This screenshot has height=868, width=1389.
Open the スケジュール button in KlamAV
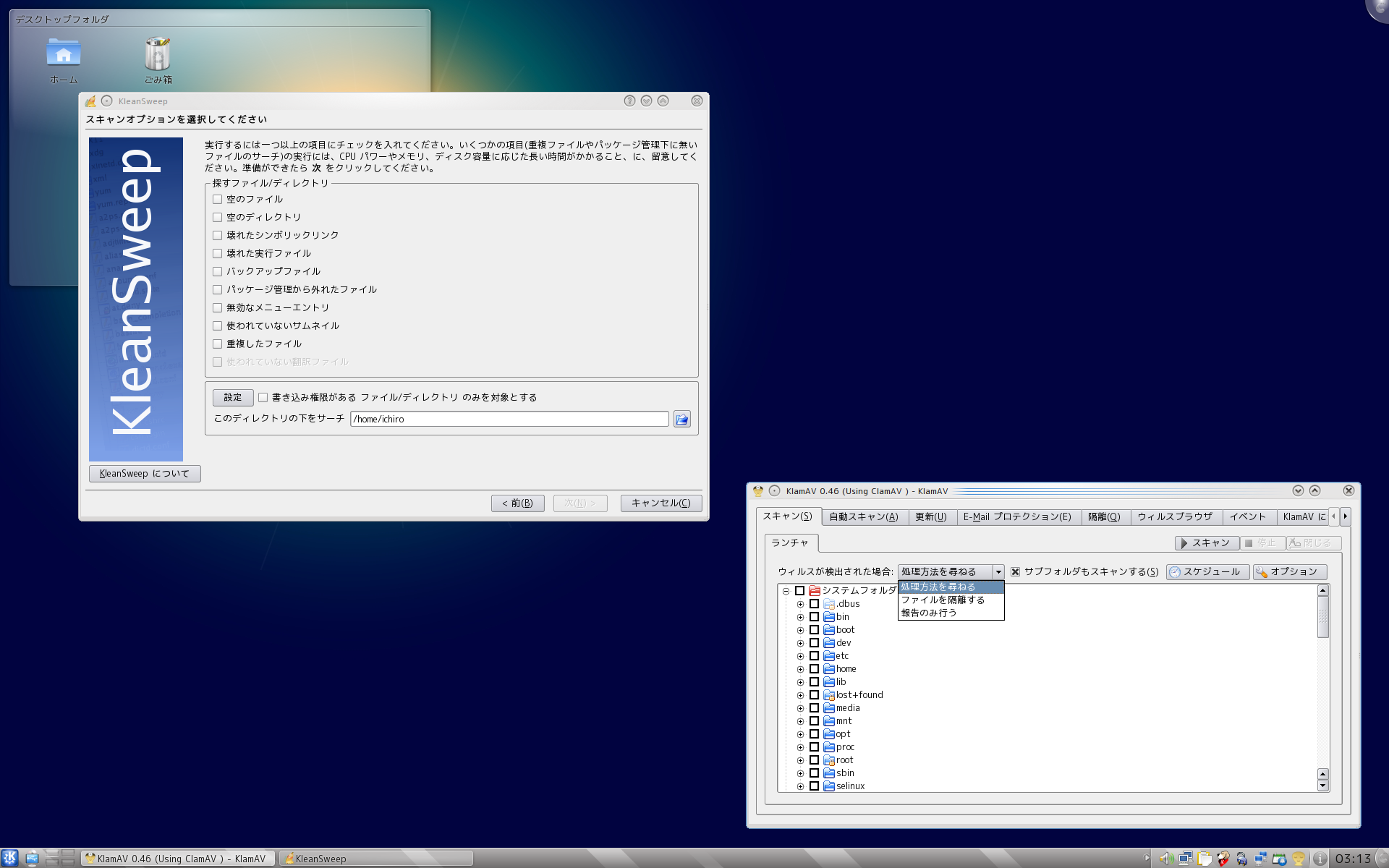tap(1207, 572)
